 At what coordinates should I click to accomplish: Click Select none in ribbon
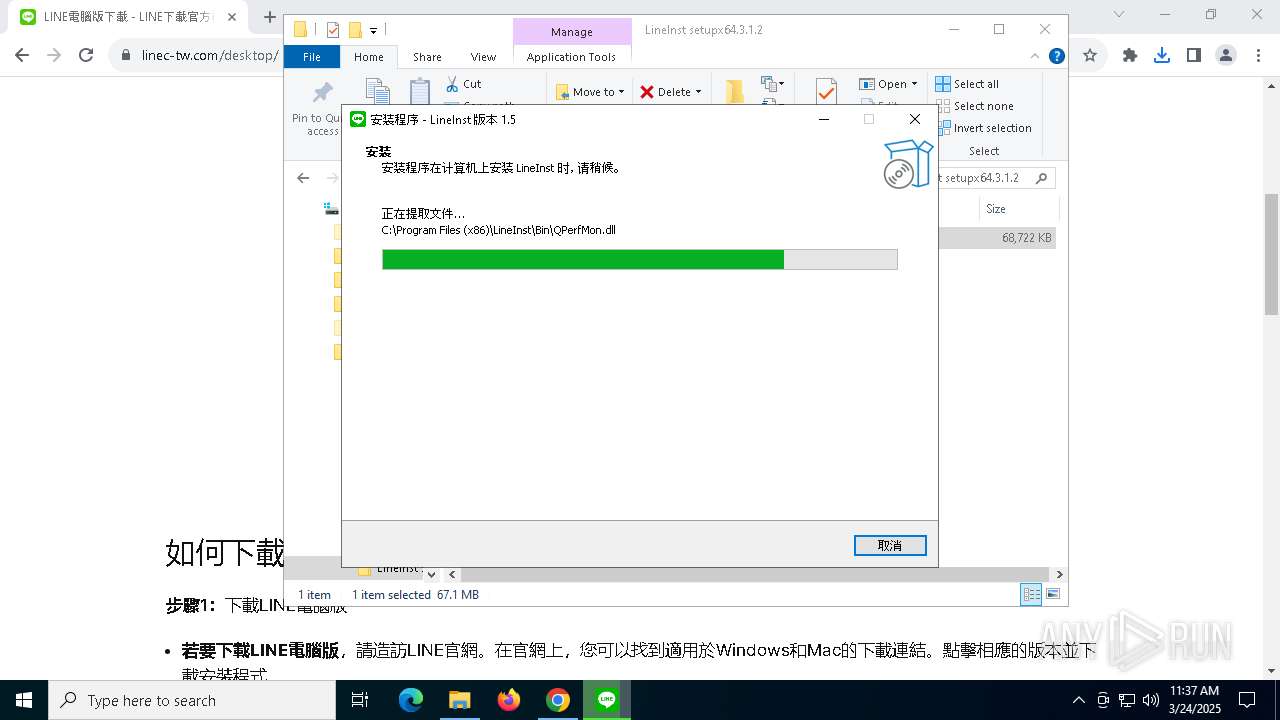(974, 106)
